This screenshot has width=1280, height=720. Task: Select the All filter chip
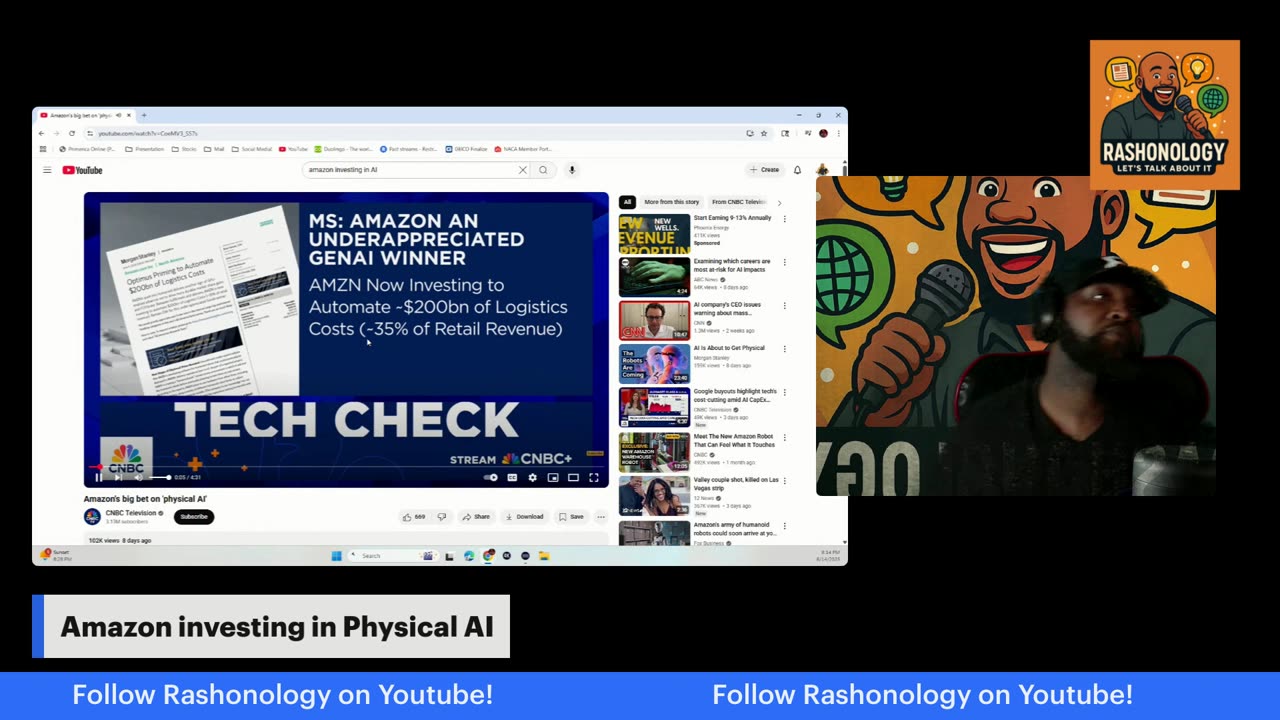pos(627,202)
